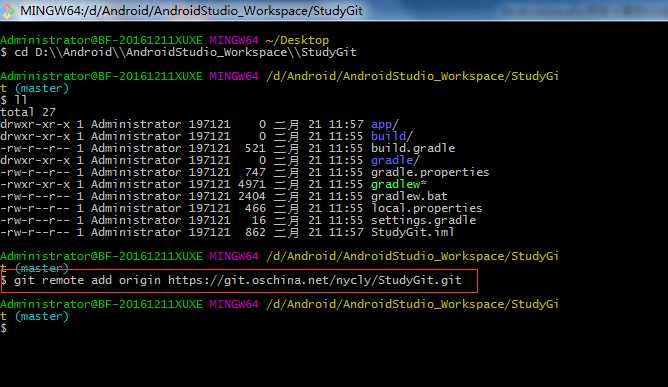Screen dimensions: 668x387
Task: Select the 'app/' directory entry
Action: click(x=385, y=124)
